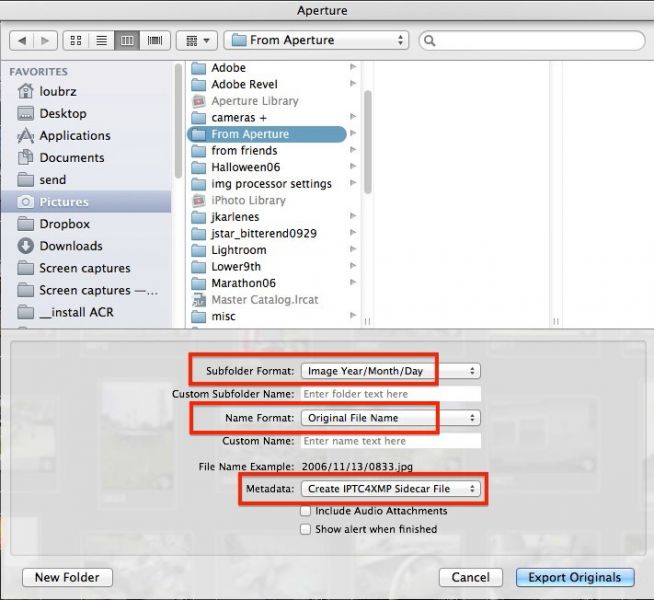This screenshot has width=654, height=600.
Task: Expand the Lightroom folder arrow
Action: (x=353, y=249)
